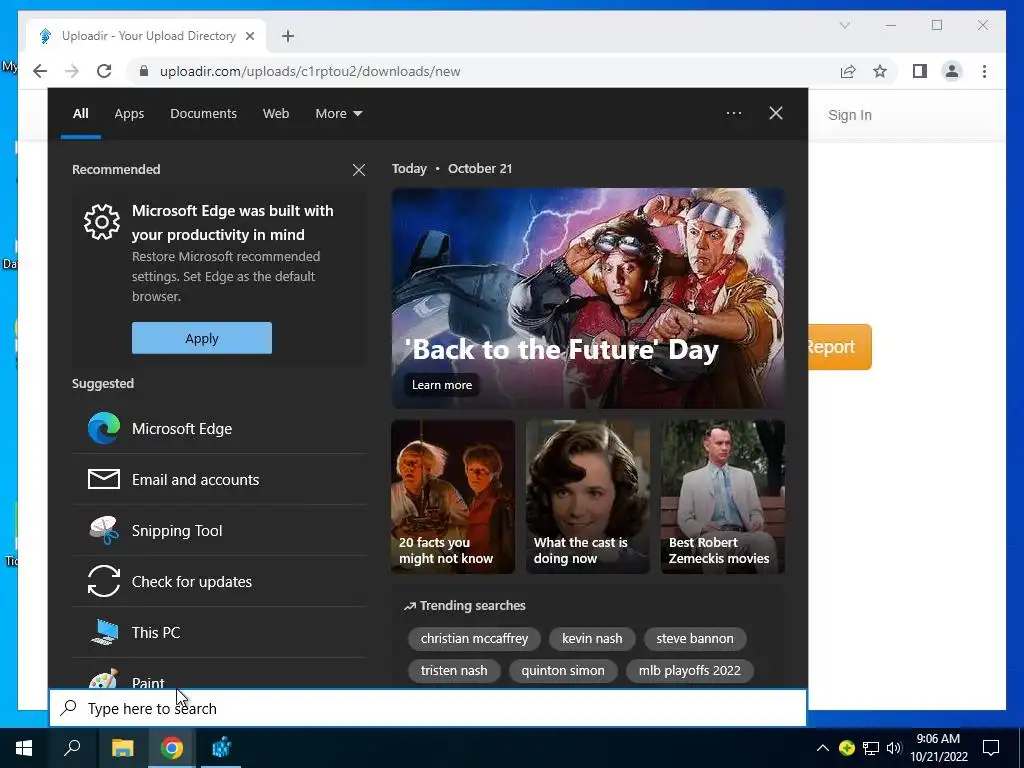
Task: Search trending 'tristen nash'
Action: pos(454,670)
